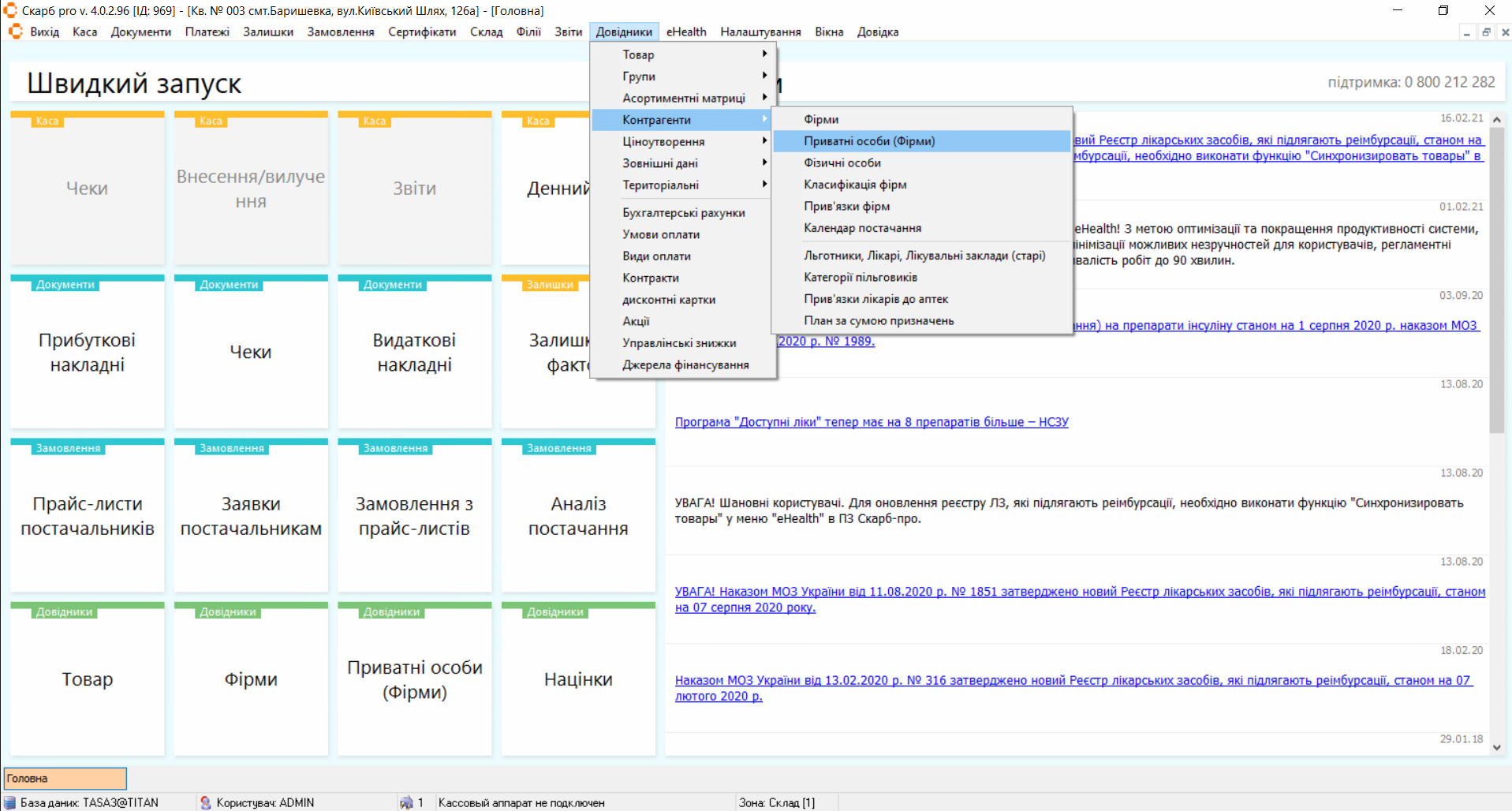The height and width of the screenshot is (811, 1512).
Task: Click the cash register icon in status bar
Action: point(406,802)
